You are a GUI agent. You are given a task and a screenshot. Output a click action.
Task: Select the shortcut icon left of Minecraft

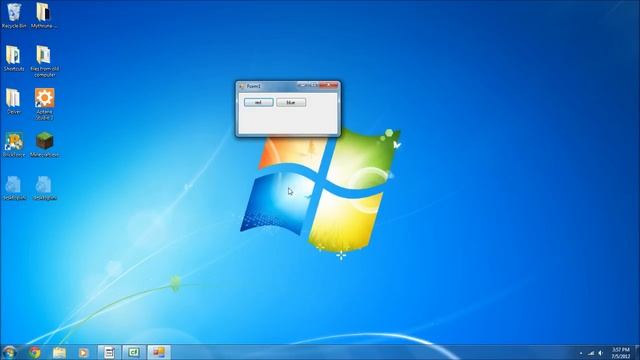coord(14,144)
